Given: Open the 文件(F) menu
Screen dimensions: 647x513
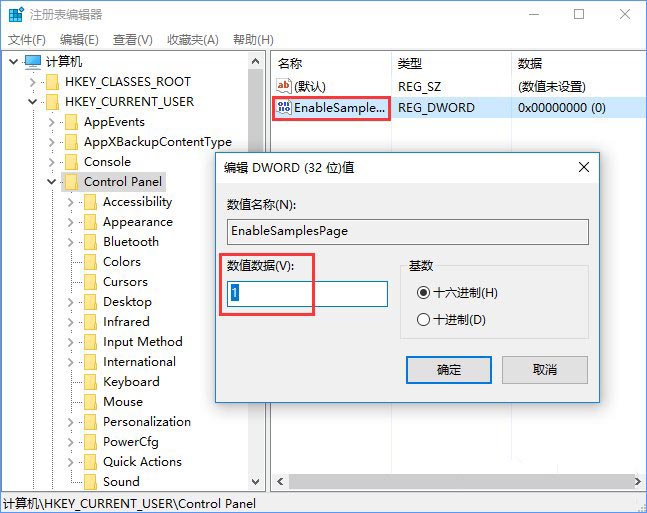Looking at the screenshot, I should [x=28, y=40].
